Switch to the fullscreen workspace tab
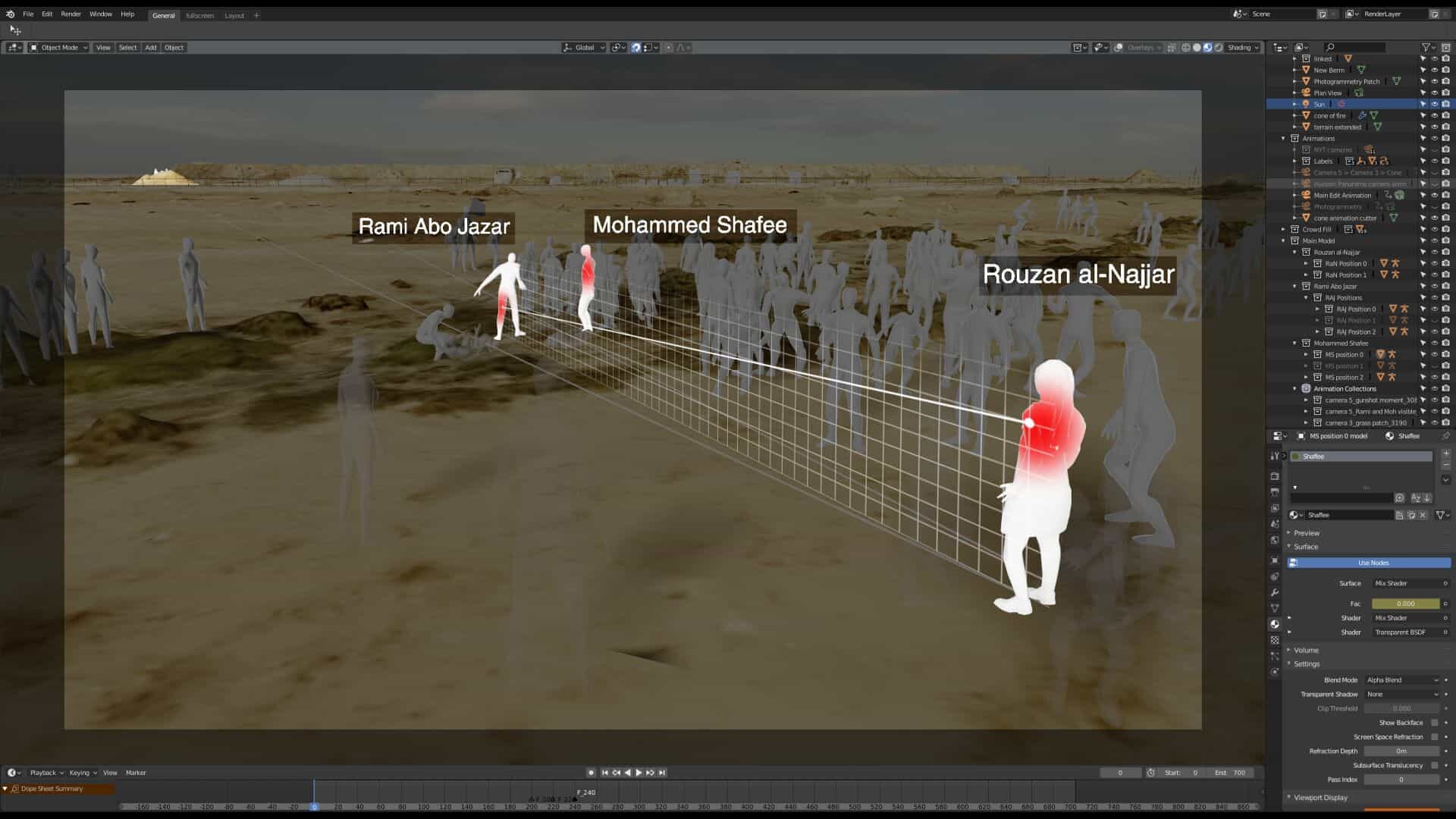The width and height of the screenshot is (1456, 819). click(x=199, y=15)
